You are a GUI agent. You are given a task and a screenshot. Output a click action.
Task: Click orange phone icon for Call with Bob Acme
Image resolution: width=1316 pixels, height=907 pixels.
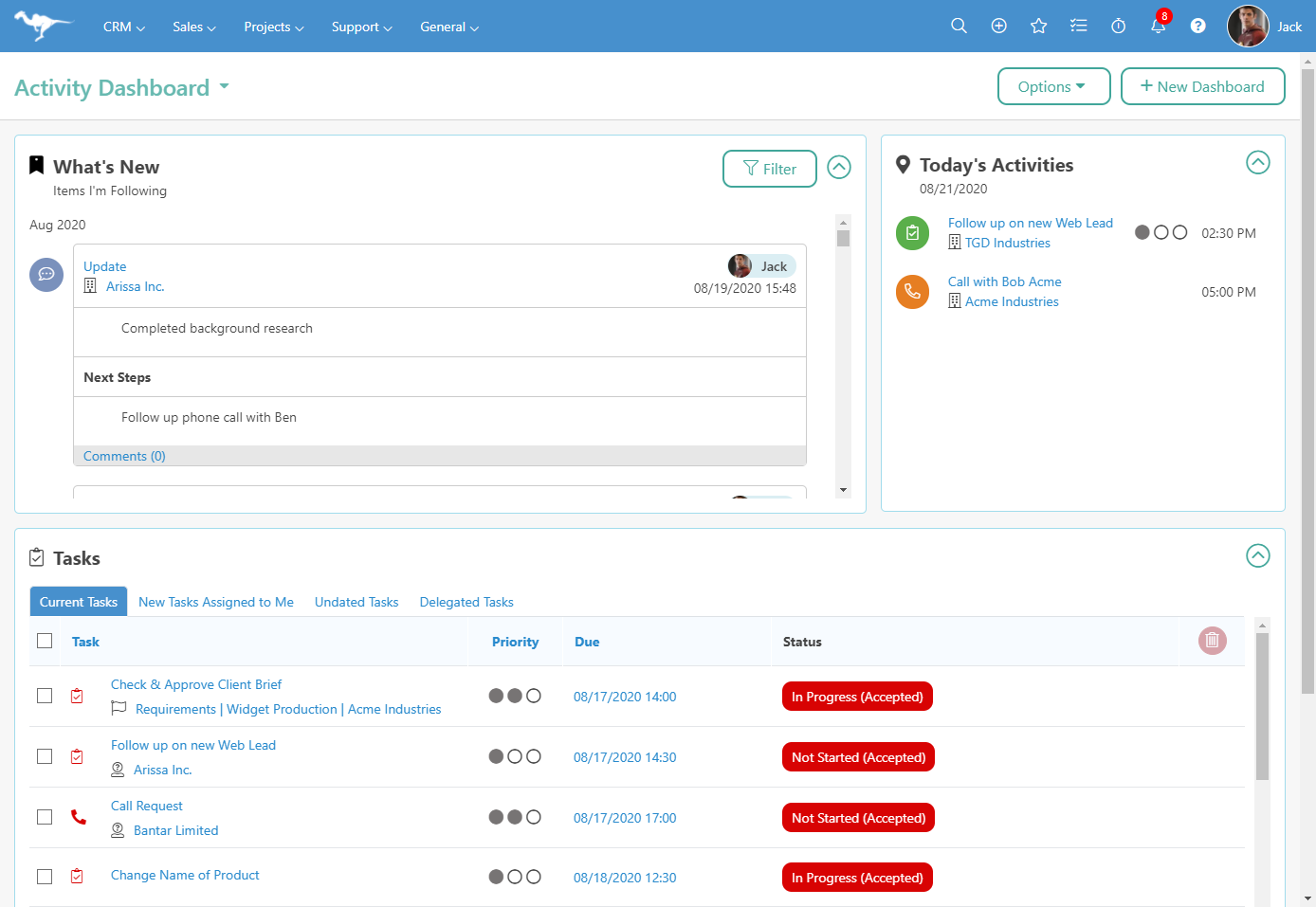[912, 292]
